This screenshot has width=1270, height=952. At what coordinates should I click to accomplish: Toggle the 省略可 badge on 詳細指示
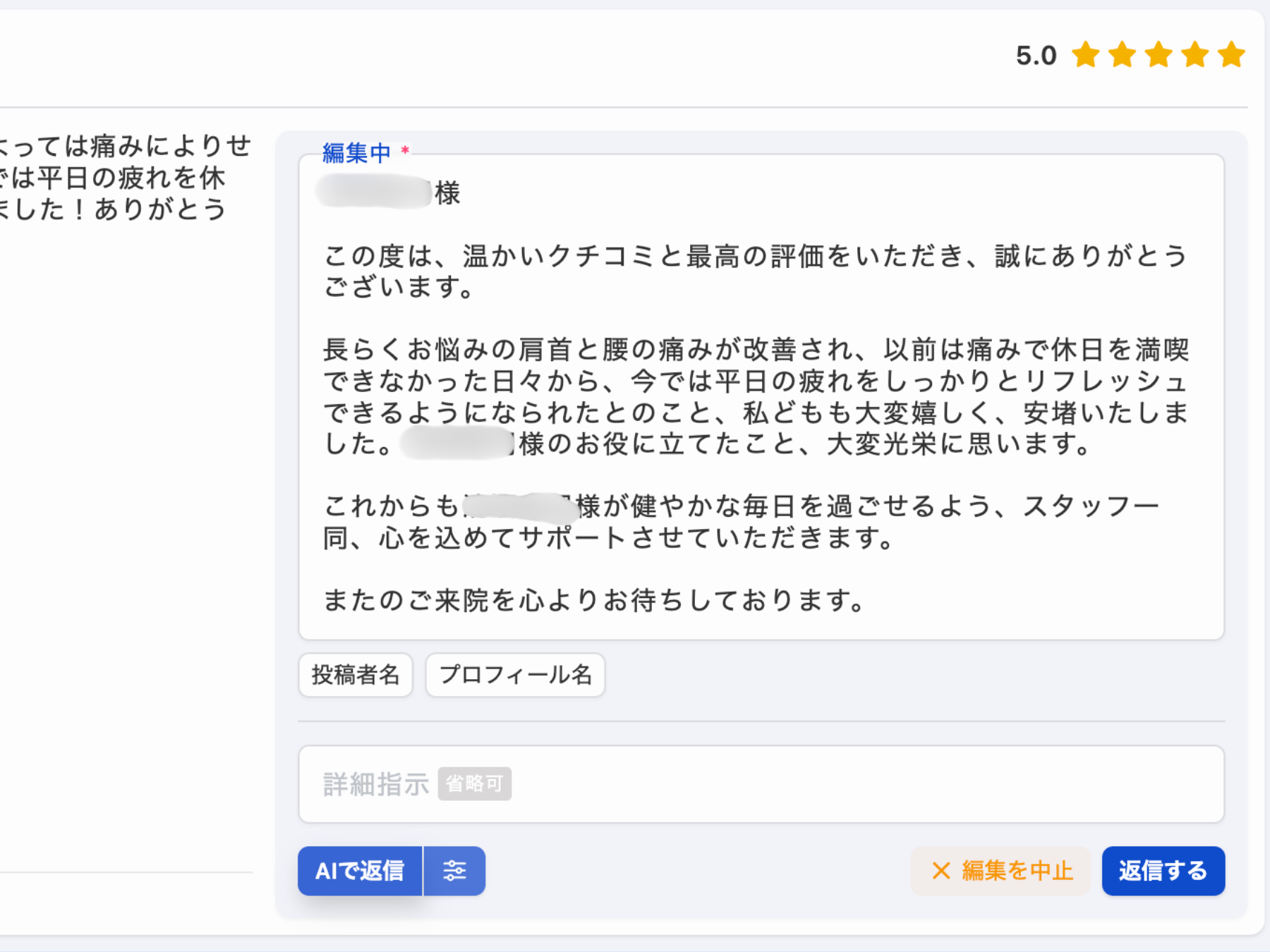474,783
